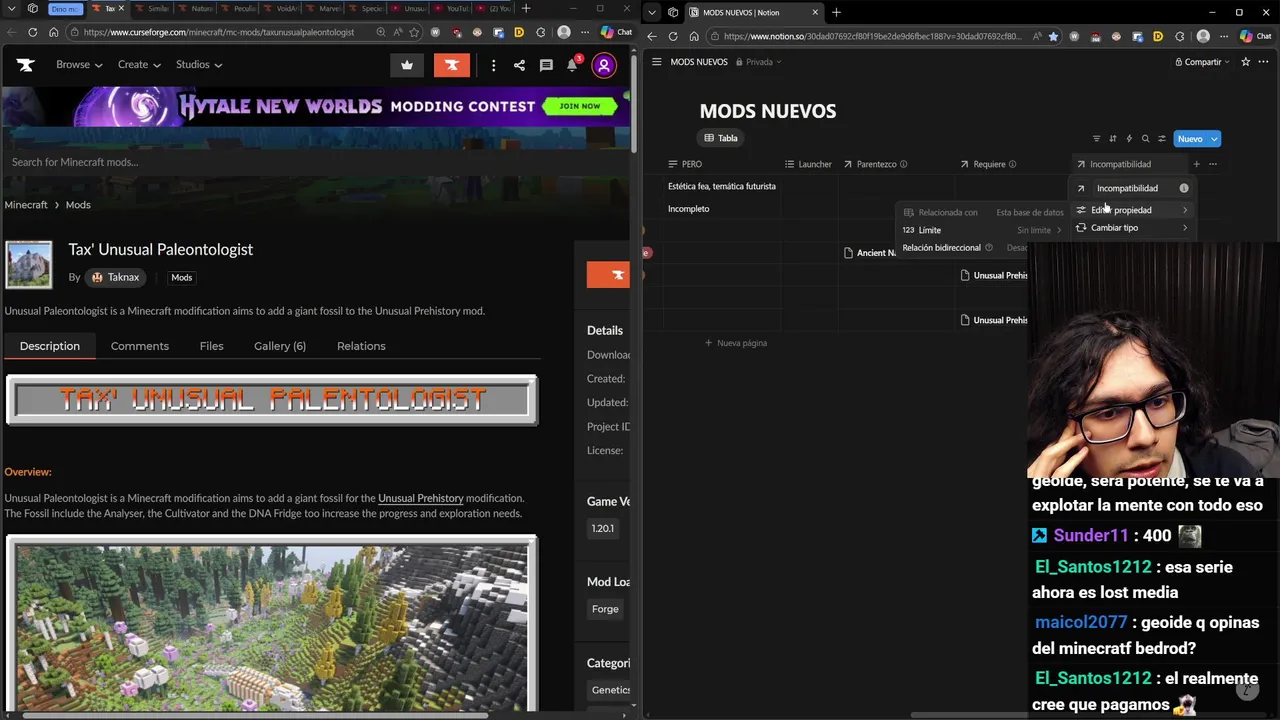Image resolution: width=1280 pixels, height=720 pixels.
Task: Click the orange CurseForge app button in header
Action: coord(452,65)
